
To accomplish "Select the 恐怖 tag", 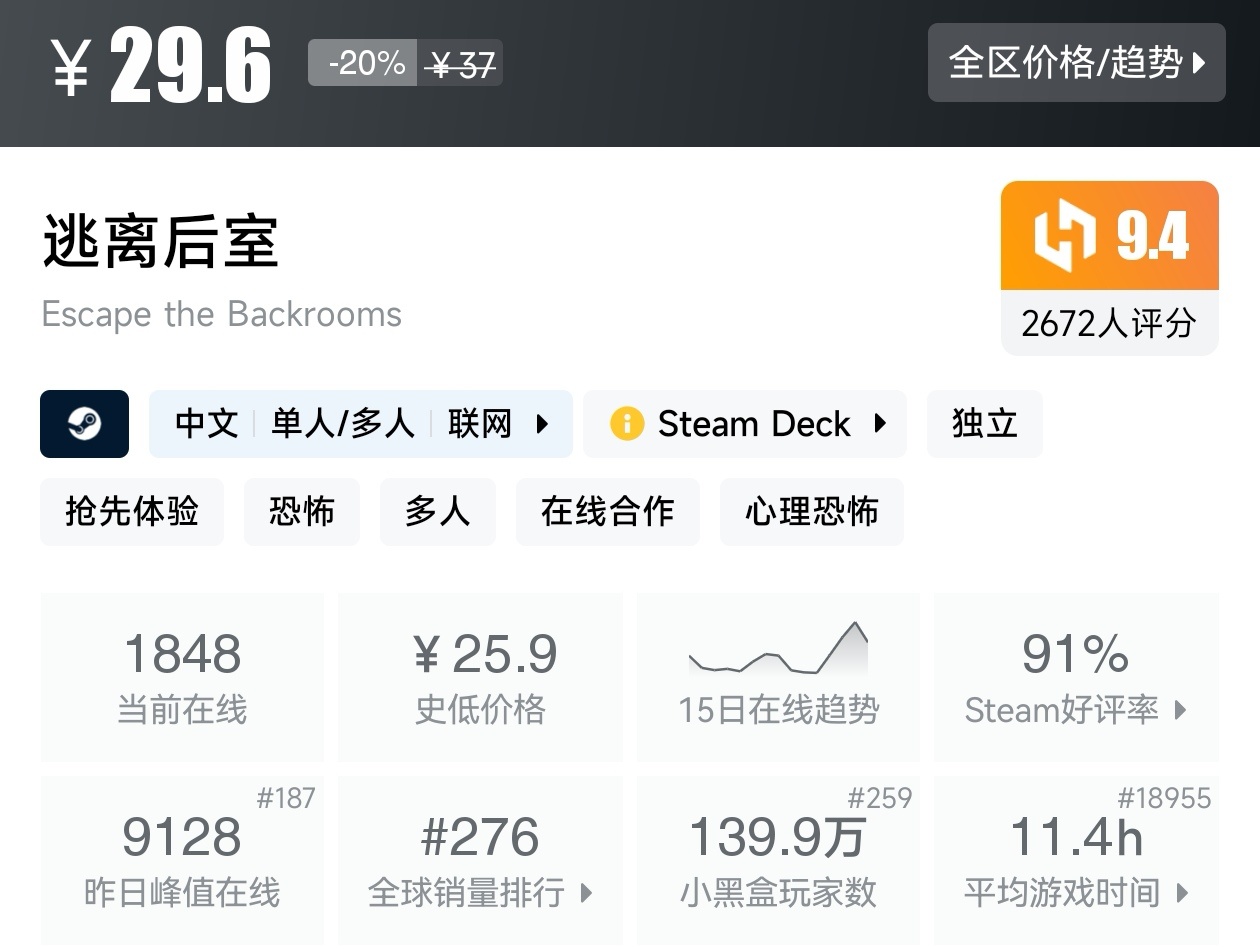I will pyautogui.click(x=302, y=512).
